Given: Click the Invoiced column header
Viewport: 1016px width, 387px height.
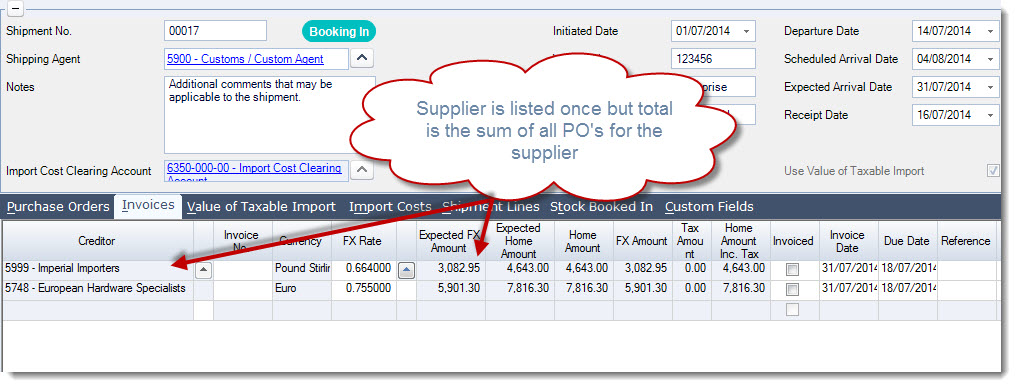Looking at the screenshot, I should pos(793,241).
